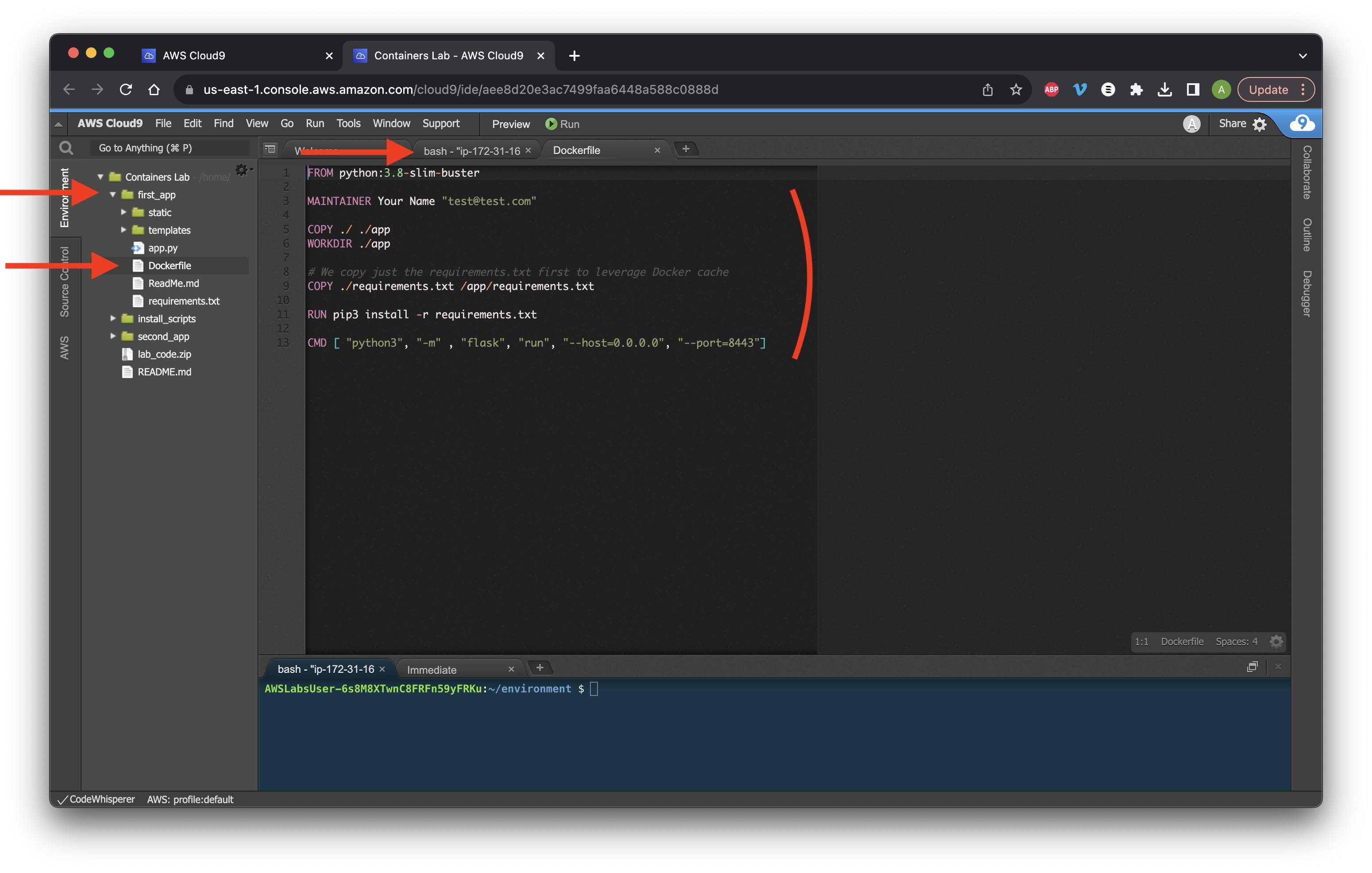Viewport: 1372px width, 873px height.
Task: Expand the second_app folder
Action: [113, 336]
